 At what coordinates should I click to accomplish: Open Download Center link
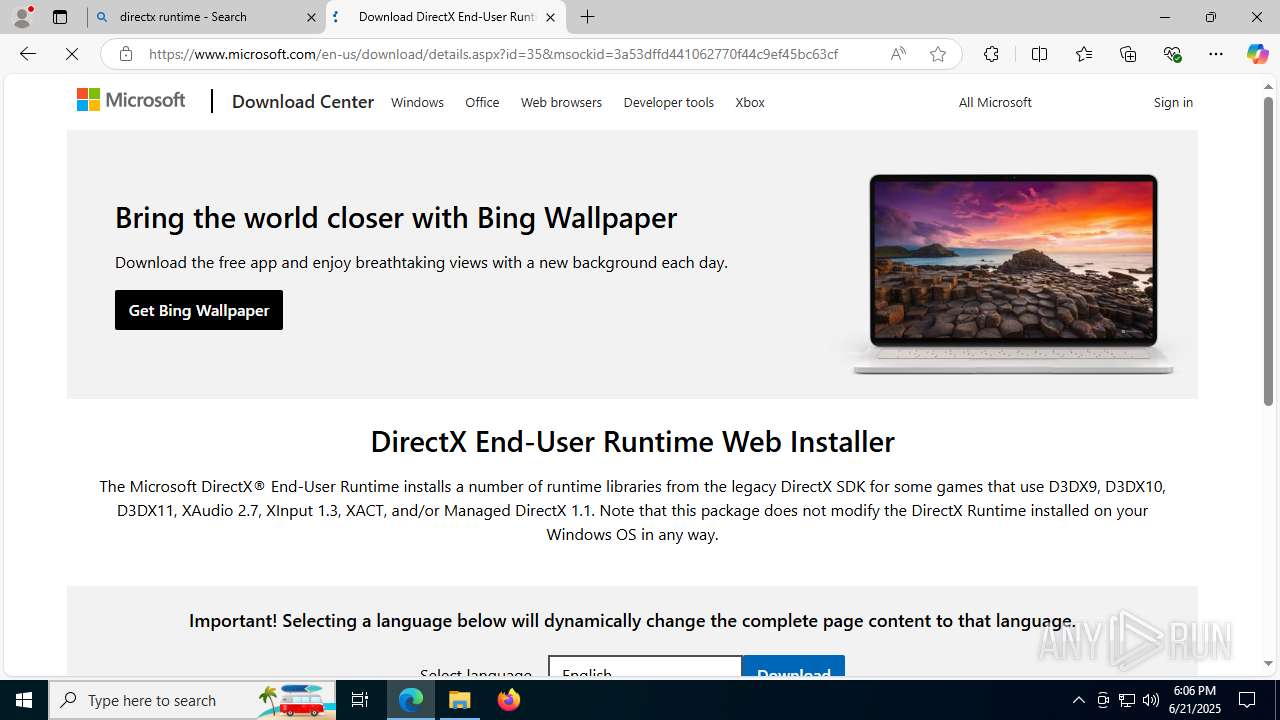point(303,102)
